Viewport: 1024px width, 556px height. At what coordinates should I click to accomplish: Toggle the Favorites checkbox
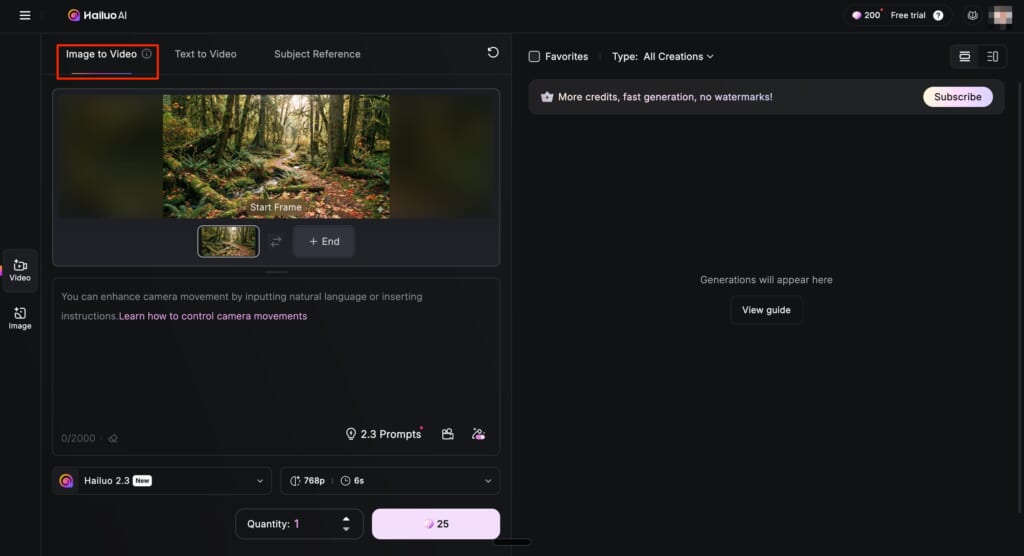click(534, 57)
